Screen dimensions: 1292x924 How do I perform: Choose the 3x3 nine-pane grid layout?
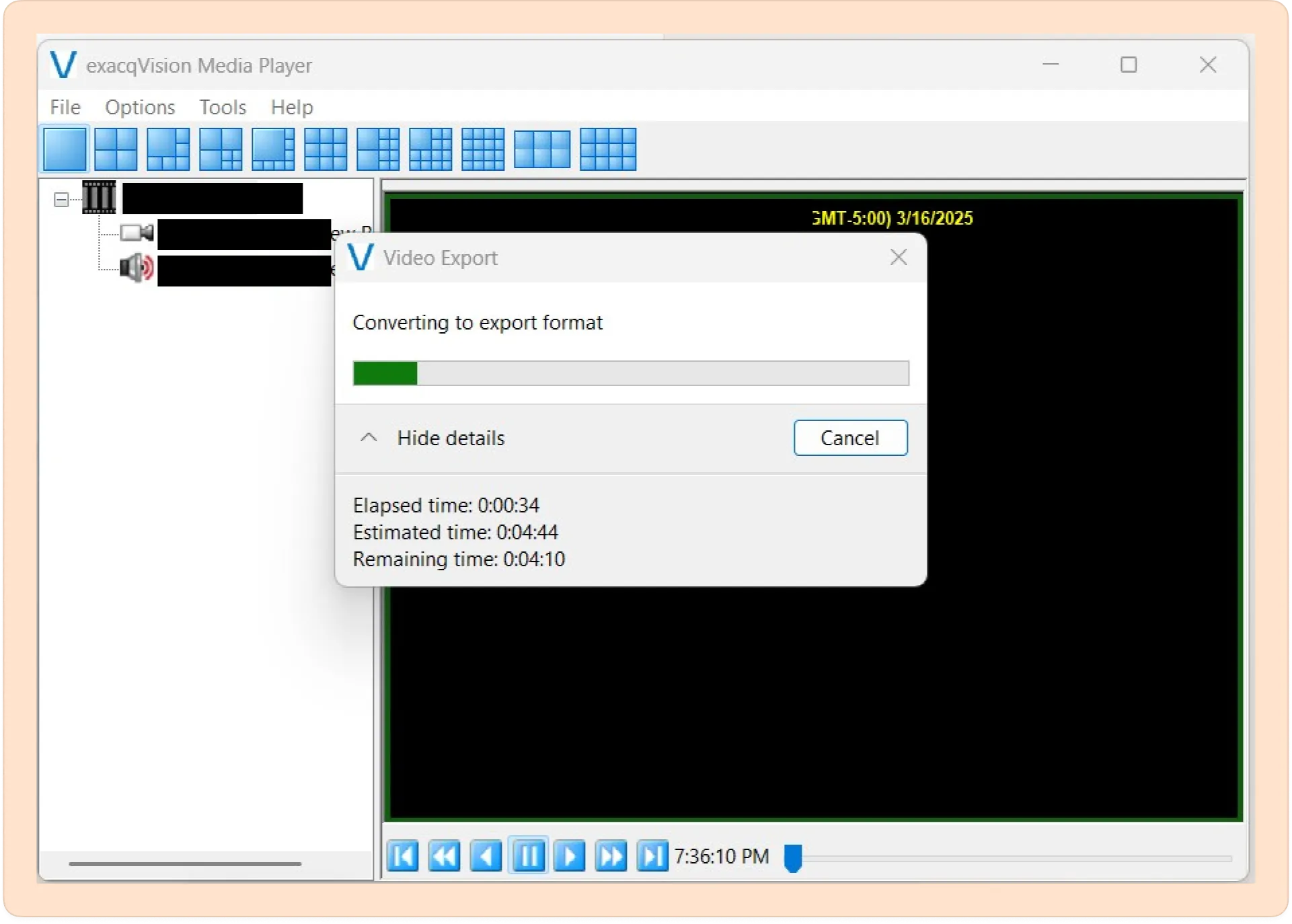(326, 149)
